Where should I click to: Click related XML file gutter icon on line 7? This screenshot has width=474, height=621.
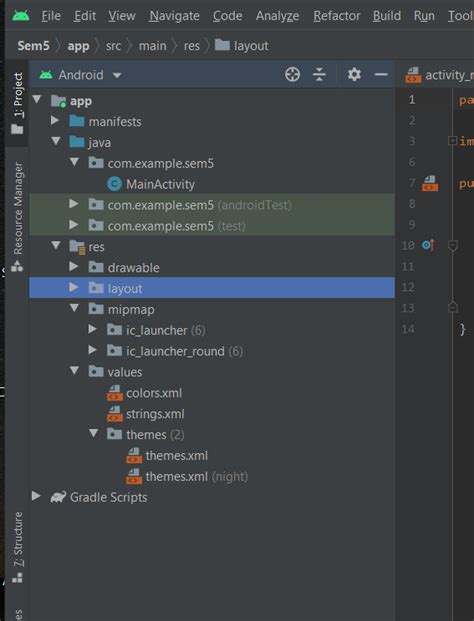[x=430, y=183]
